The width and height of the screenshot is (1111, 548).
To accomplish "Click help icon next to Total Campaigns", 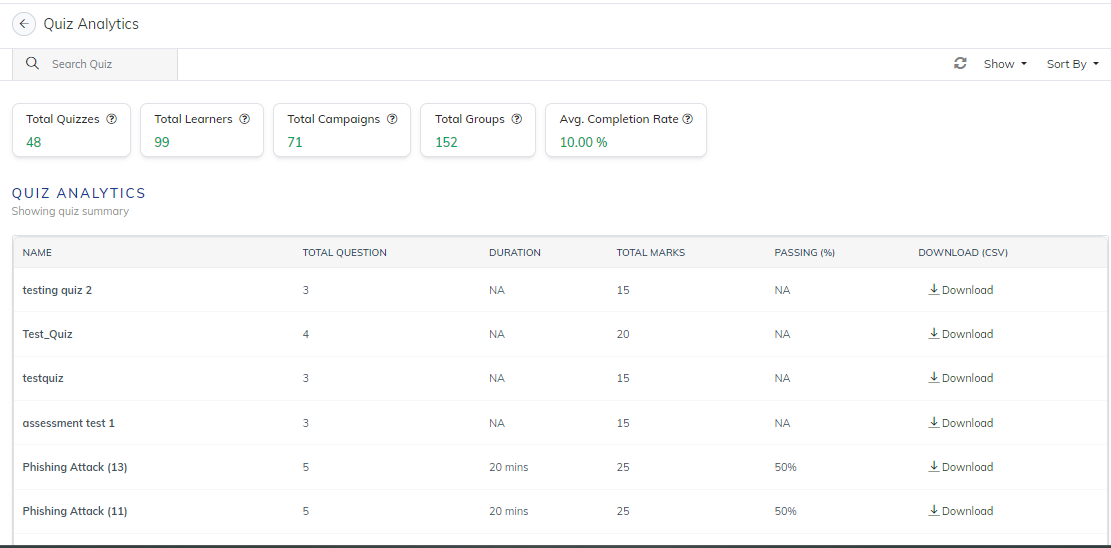I will tap(392, 119).
